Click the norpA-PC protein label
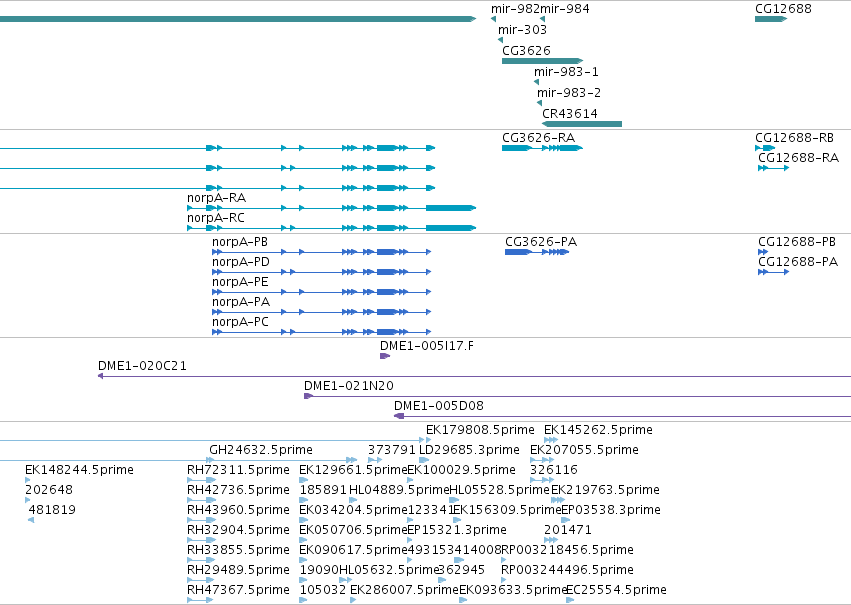Screen dimensions: 851x605 click(x=240, y=322)
